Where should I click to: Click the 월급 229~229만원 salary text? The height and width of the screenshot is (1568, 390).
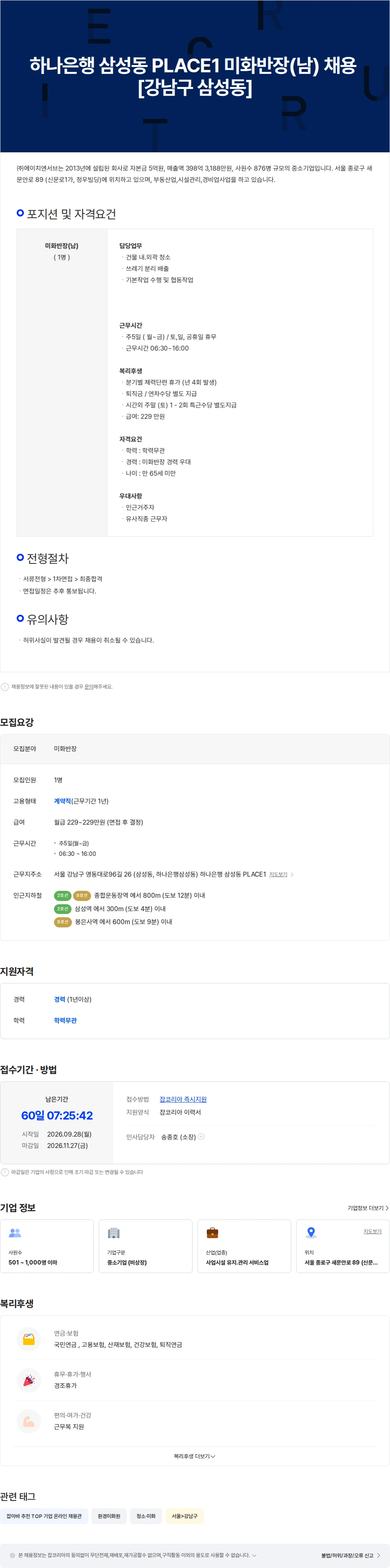(x=99, y=822)
